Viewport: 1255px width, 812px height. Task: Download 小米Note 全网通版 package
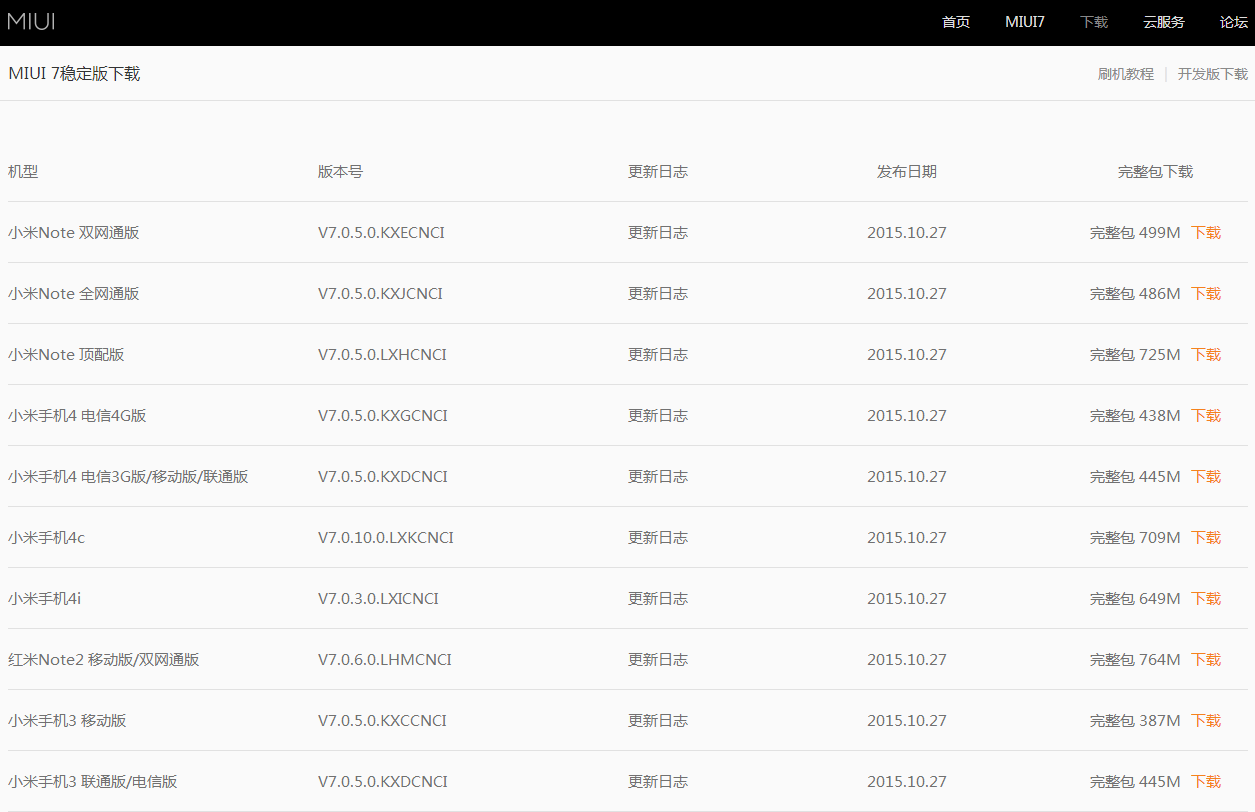coord(1206,294)
